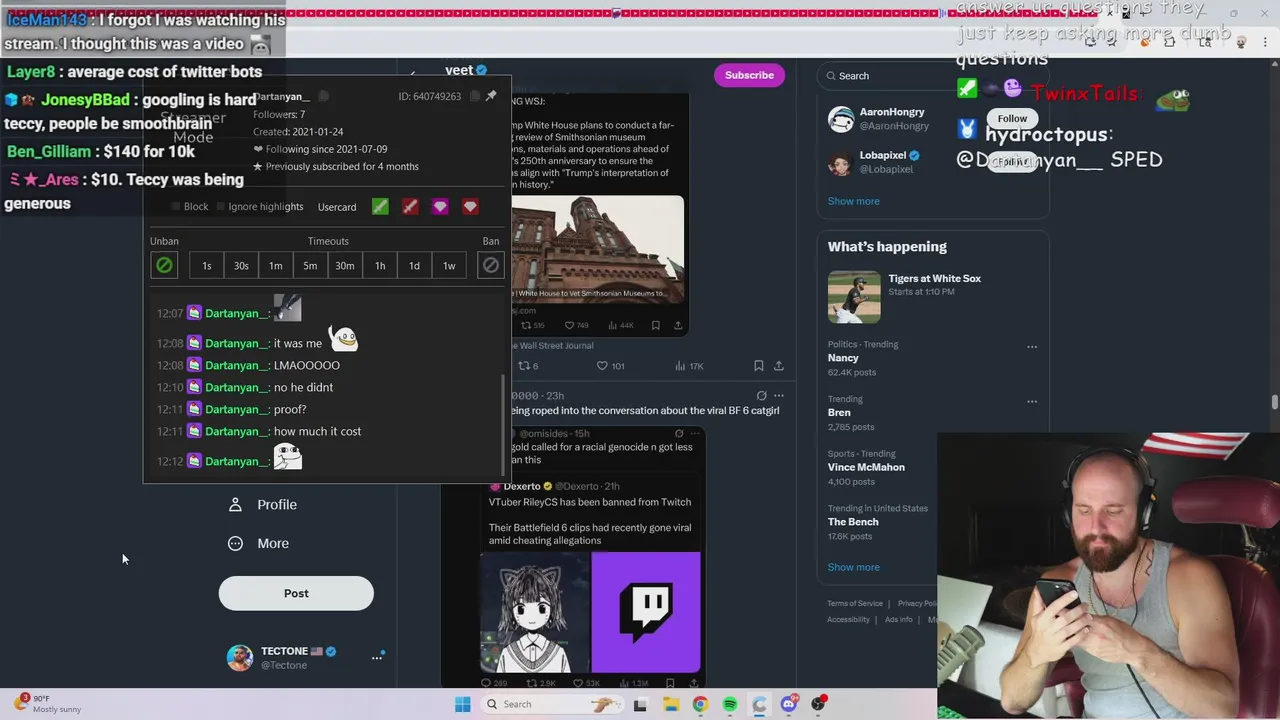Click the Twitter page scrollbar thumb

[x=1274, y=402]
